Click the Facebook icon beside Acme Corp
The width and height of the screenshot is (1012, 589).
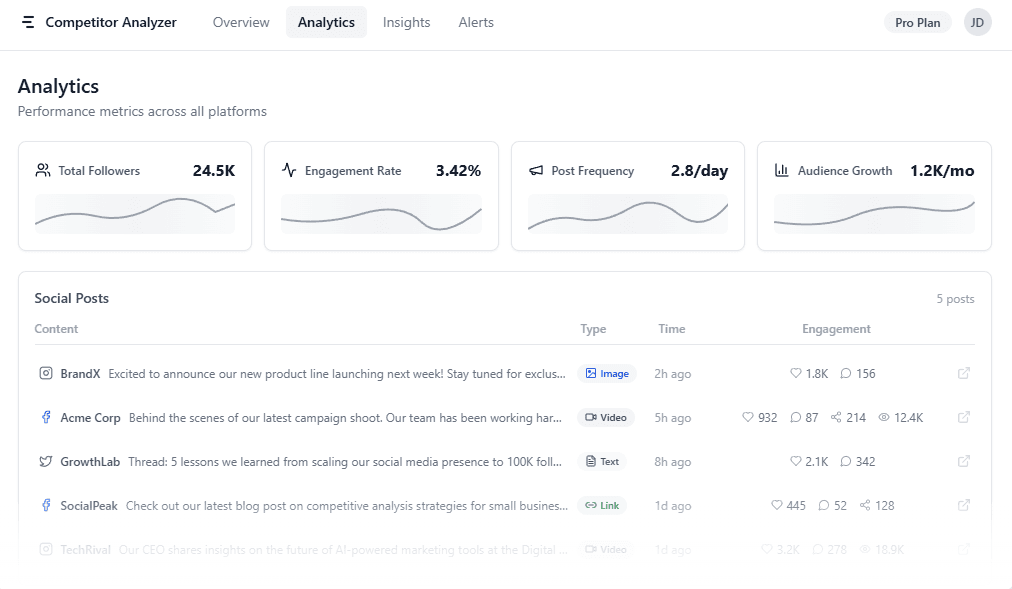pyautogui.click(x=46, y=417)
